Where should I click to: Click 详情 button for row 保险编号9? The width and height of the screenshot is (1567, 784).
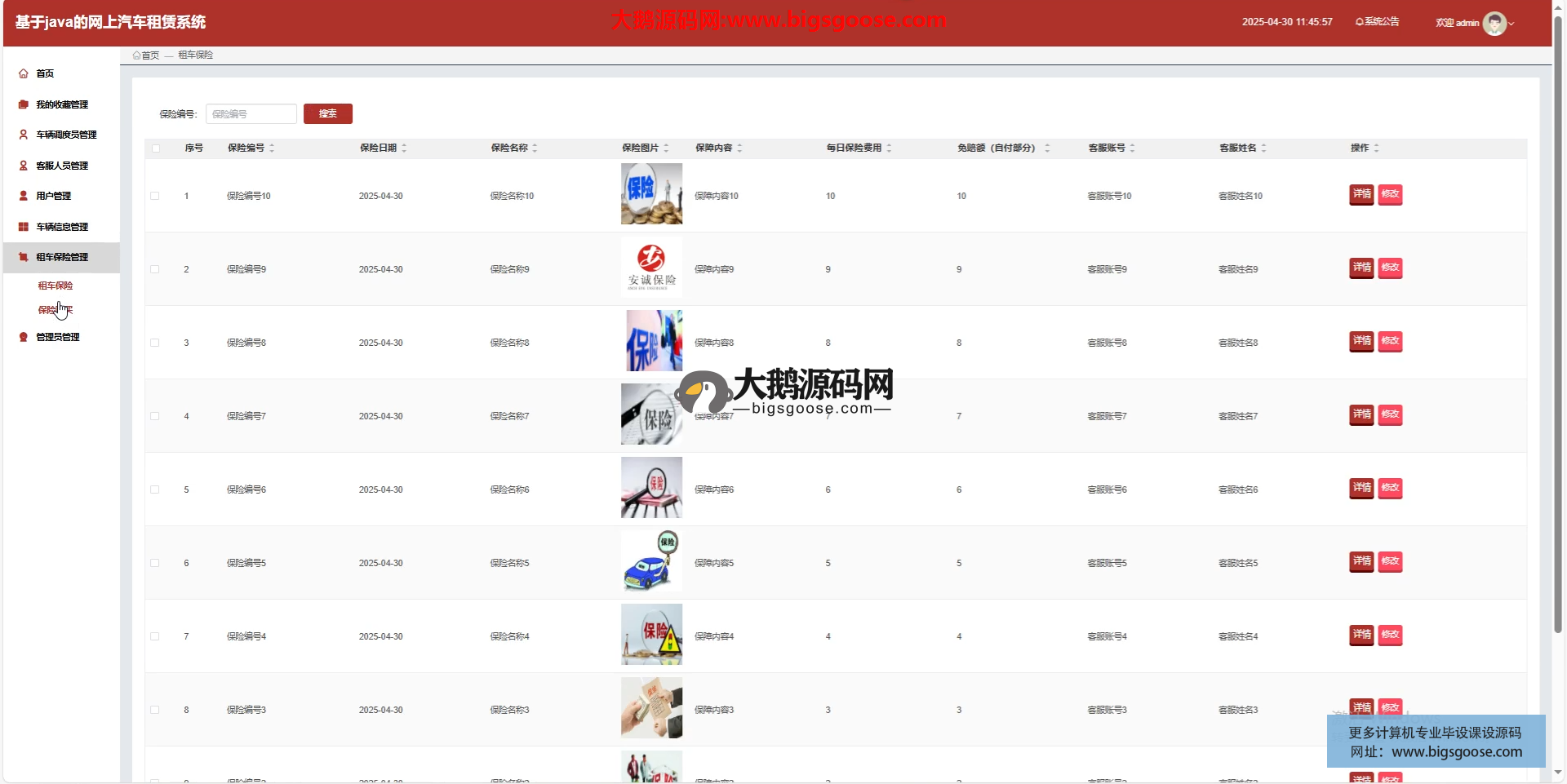(x=1361, y=268)
